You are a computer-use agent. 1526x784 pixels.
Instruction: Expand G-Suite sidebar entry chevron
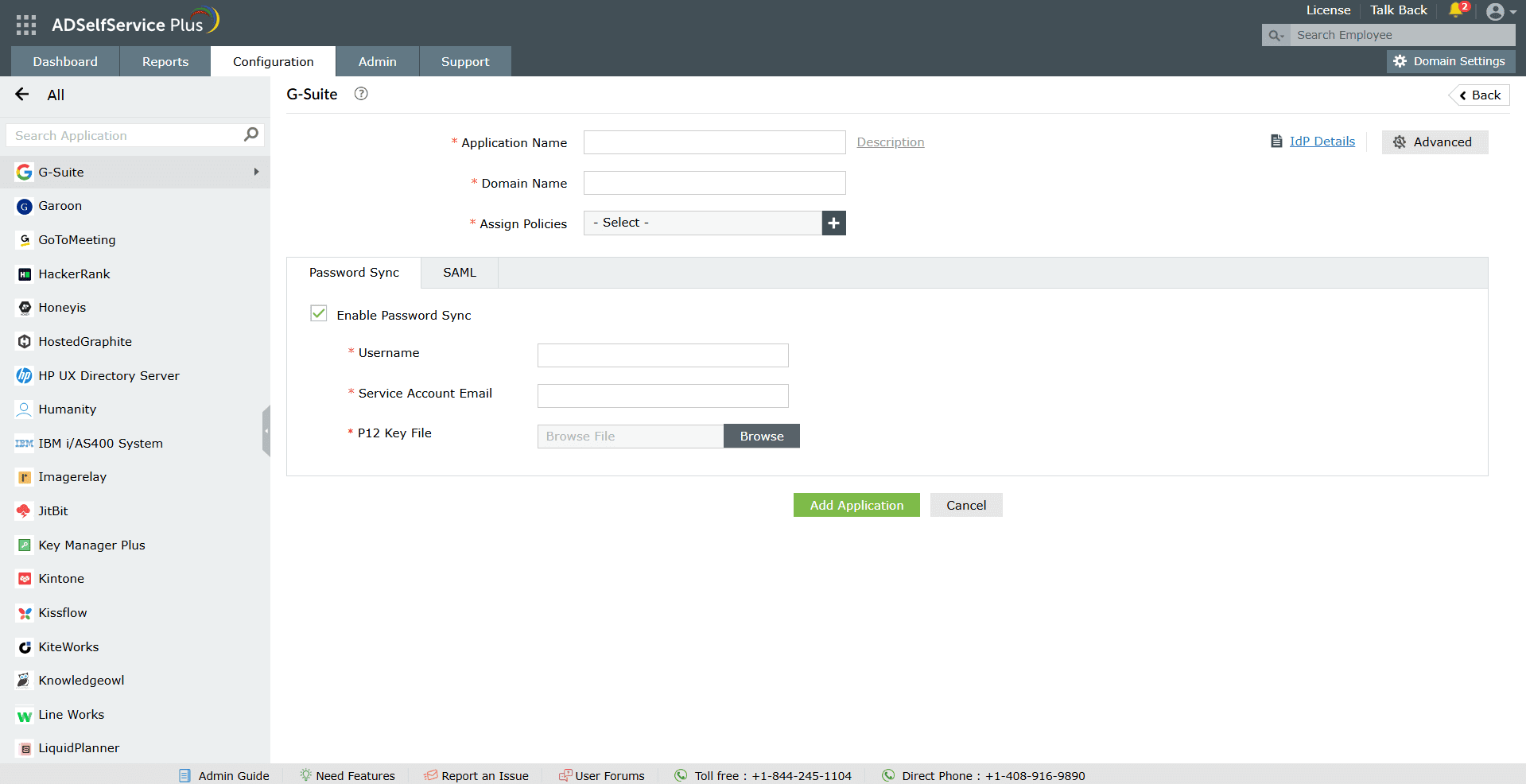coord(255,172)
